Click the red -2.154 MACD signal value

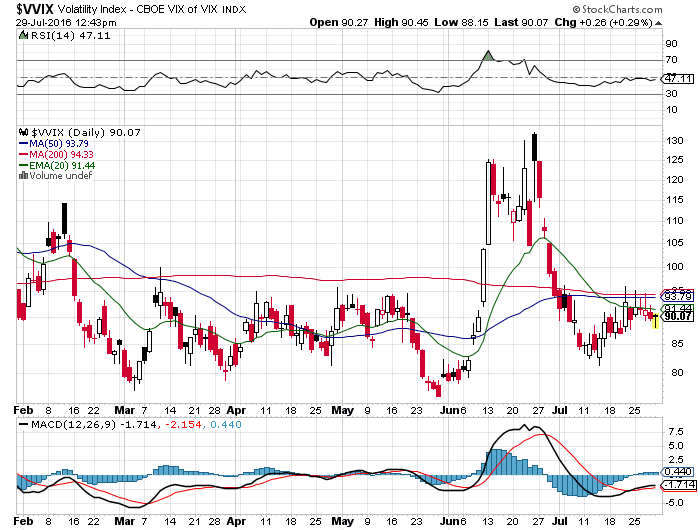point(183,424)
